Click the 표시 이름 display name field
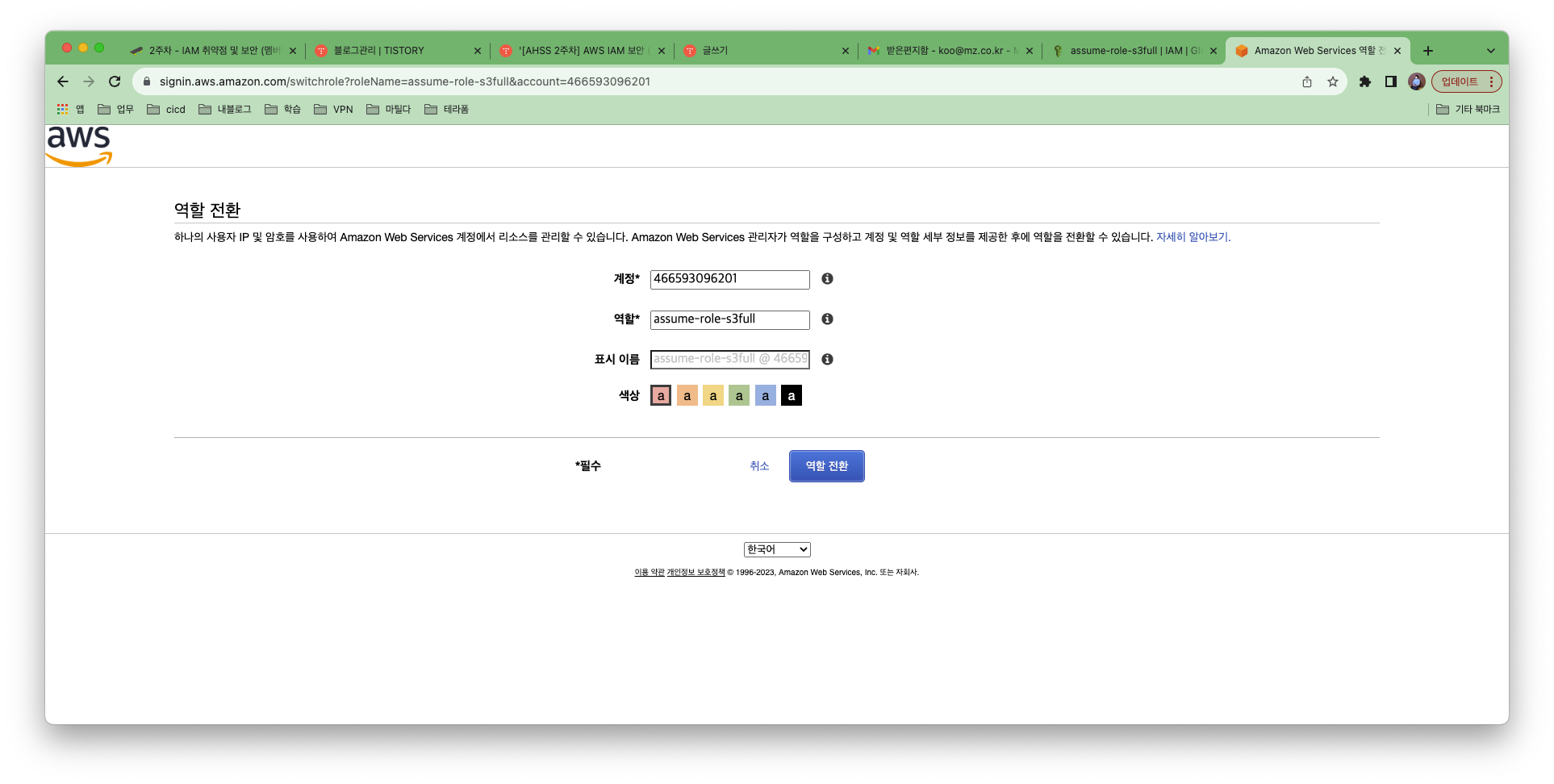This screenshot has width=1554, height=784. 729,359
